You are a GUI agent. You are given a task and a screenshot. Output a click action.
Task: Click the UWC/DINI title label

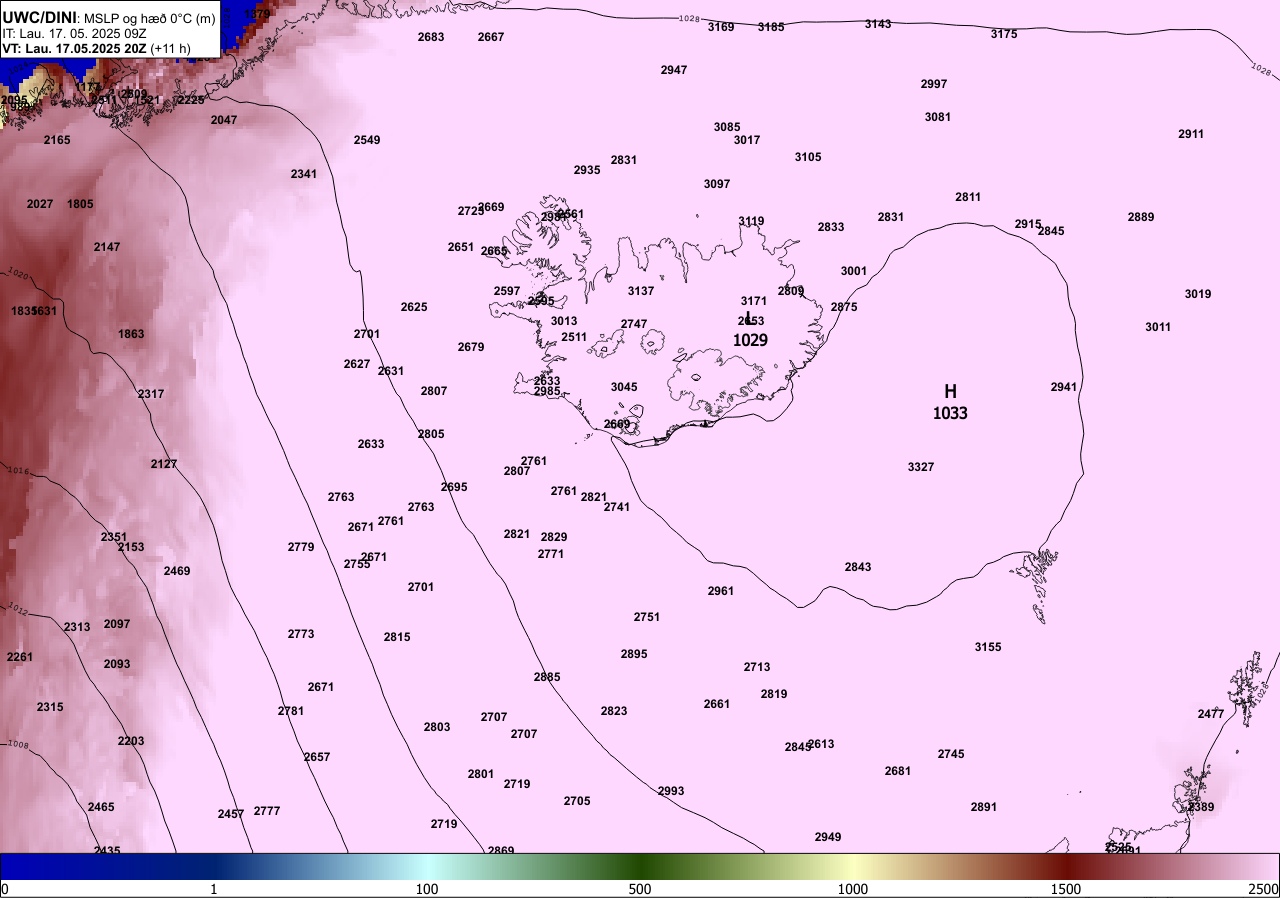pyautogui.click(x=39, y=17)
